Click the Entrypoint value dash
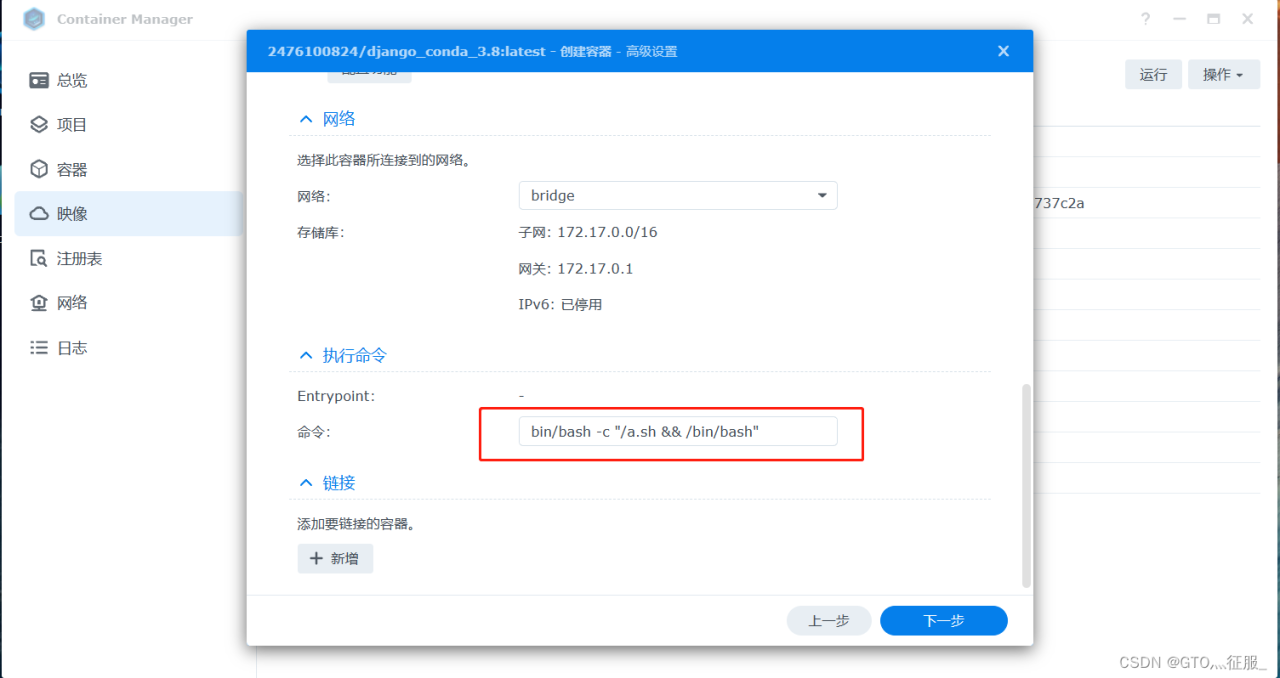1280x678 pixels. pos(521,396)
